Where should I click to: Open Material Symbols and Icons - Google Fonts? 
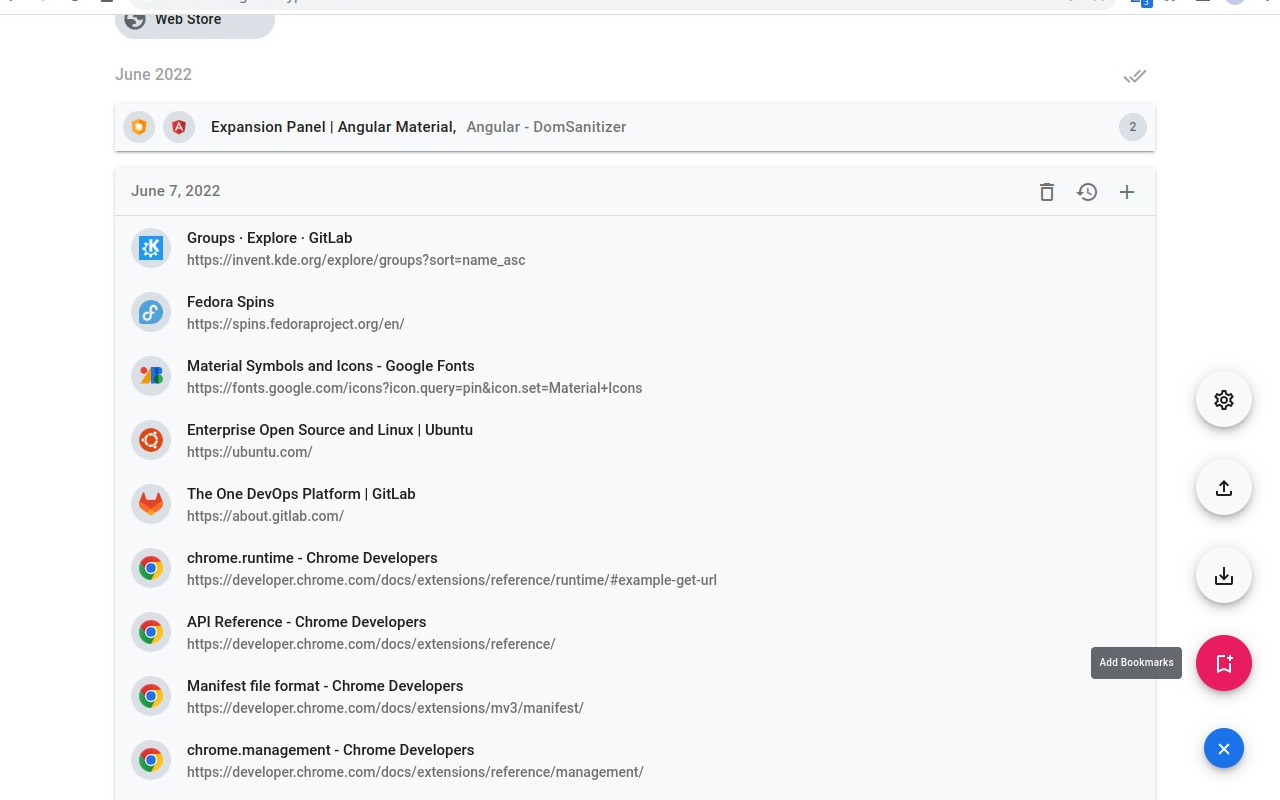pos(330,366)
